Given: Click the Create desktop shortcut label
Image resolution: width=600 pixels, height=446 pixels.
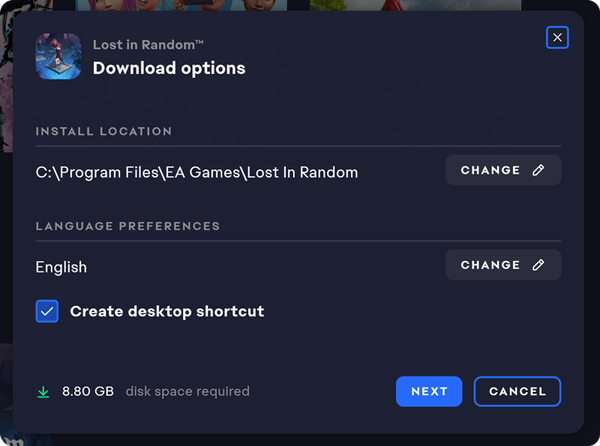Looking at the screenshot, I should (167, 311).
